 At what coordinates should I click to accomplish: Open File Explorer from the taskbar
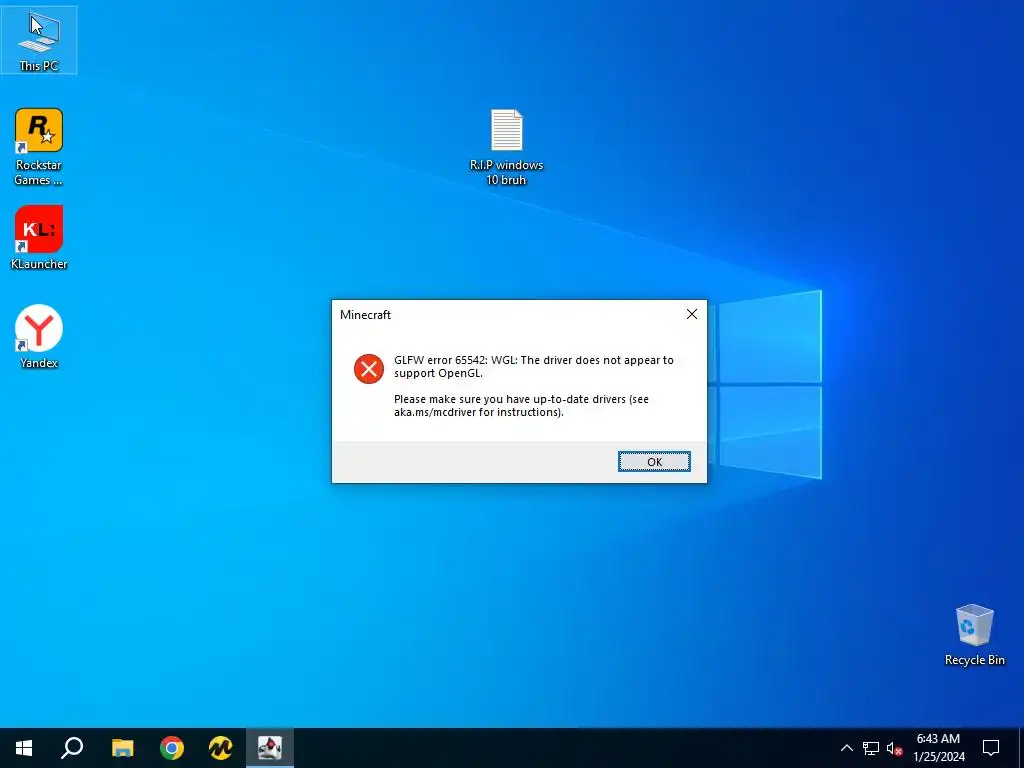122,748
